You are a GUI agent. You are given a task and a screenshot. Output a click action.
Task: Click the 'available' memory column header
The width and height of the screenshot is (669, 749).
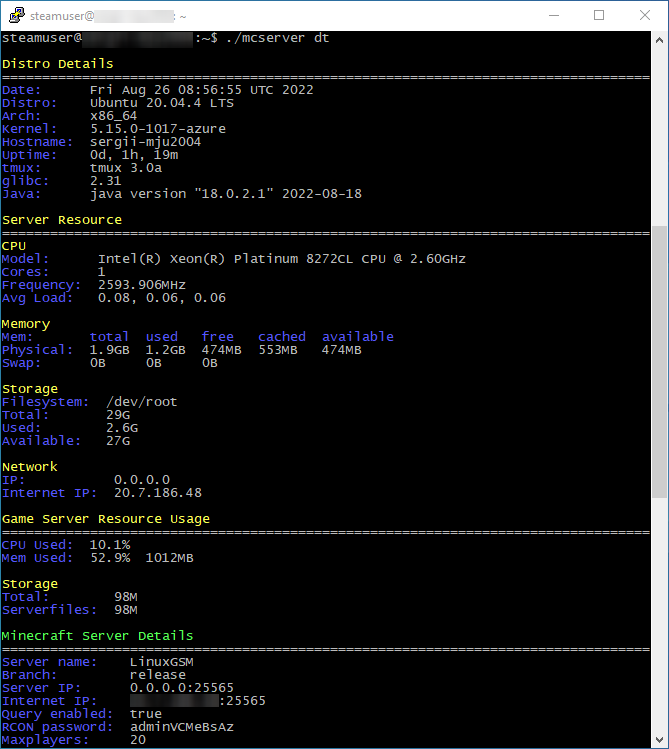[x=358, y=337]
